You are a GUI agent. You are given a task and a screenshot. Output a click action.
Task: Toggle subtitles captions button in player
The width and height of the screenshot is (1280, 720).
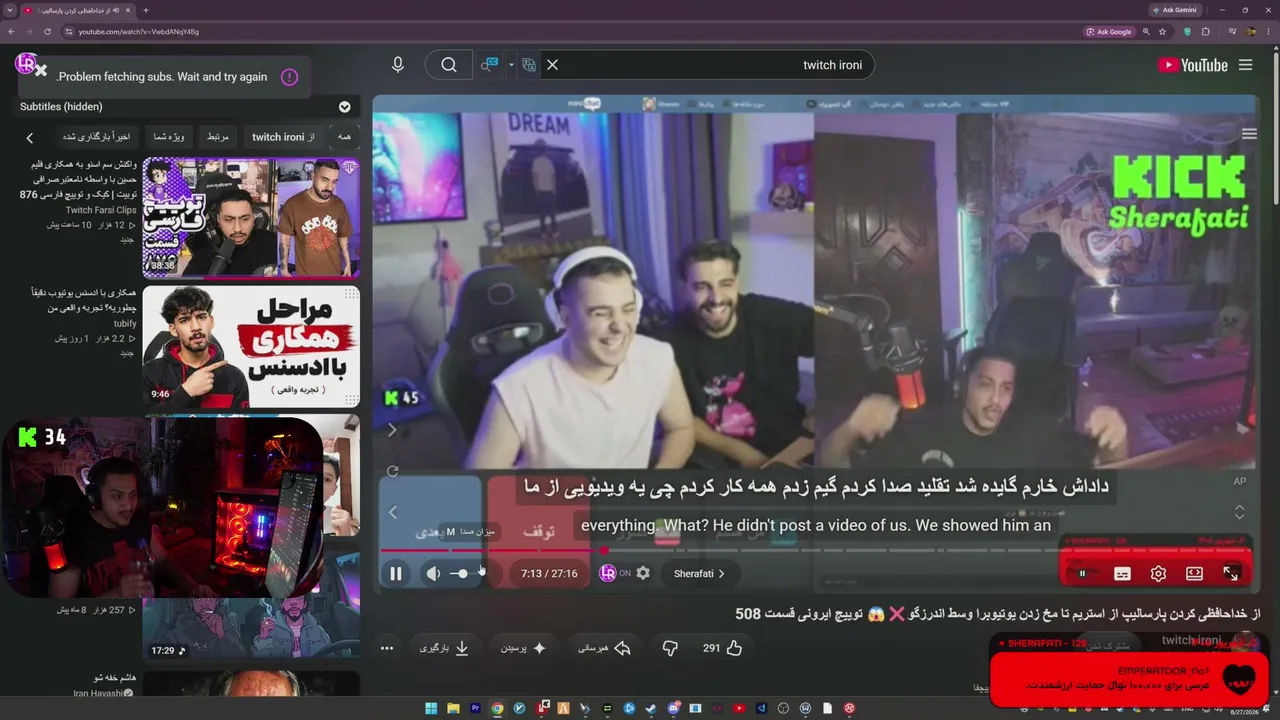click(x=1122, y=574)
